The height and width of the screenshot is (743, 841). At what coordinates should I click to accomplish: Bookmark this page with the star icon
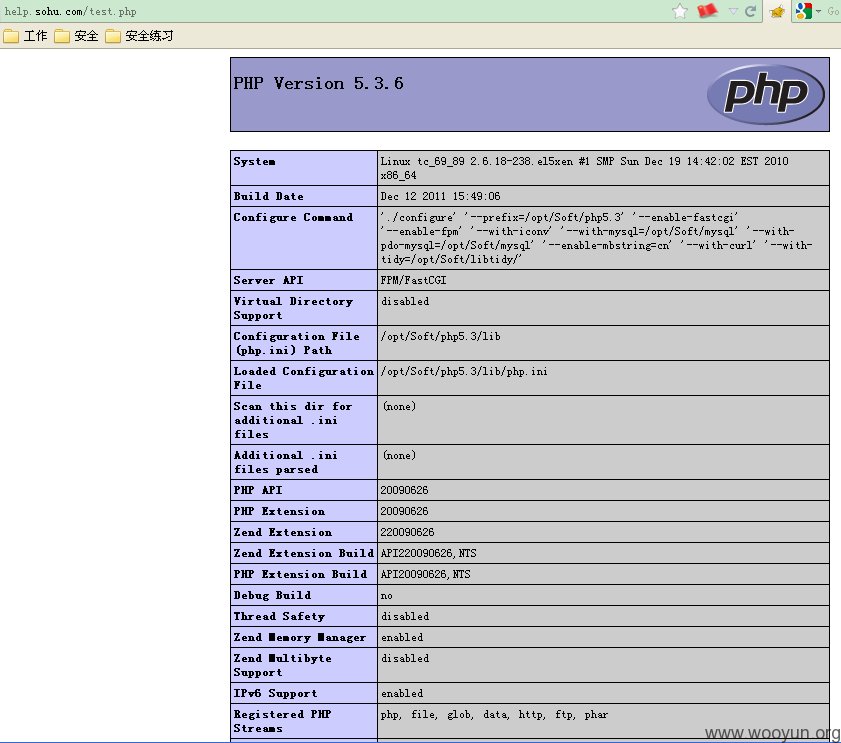[x=680, y=11]
